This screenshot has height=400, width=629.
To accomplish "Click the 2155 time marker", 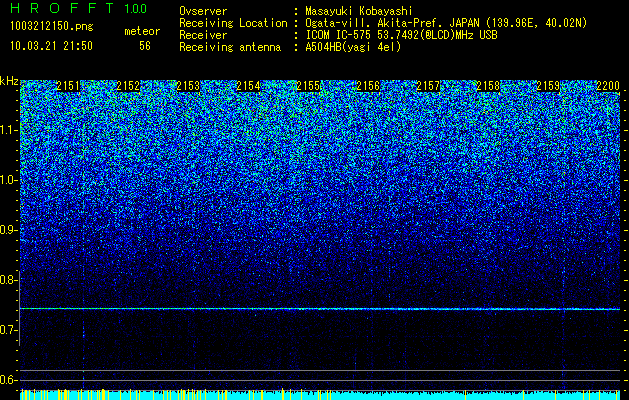I will tap(308, 86).
